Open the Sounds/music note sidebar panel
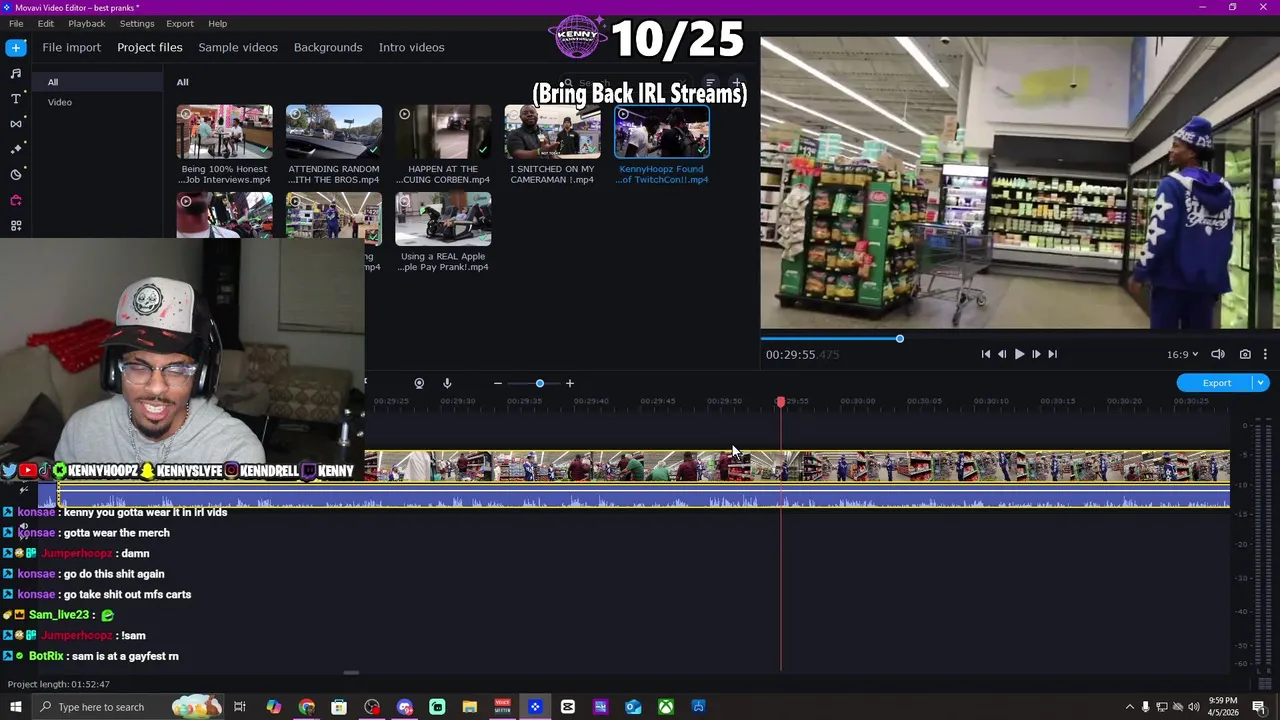The height and width of the screenshot is (720, 1280). click(x=16, y=73)
